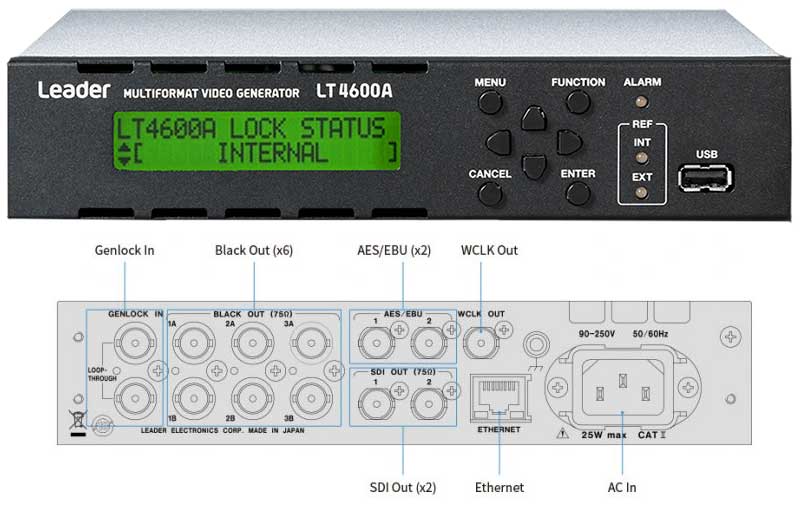Click the ALARM indicator LED
800x506 pixels.
coord(642,102)
